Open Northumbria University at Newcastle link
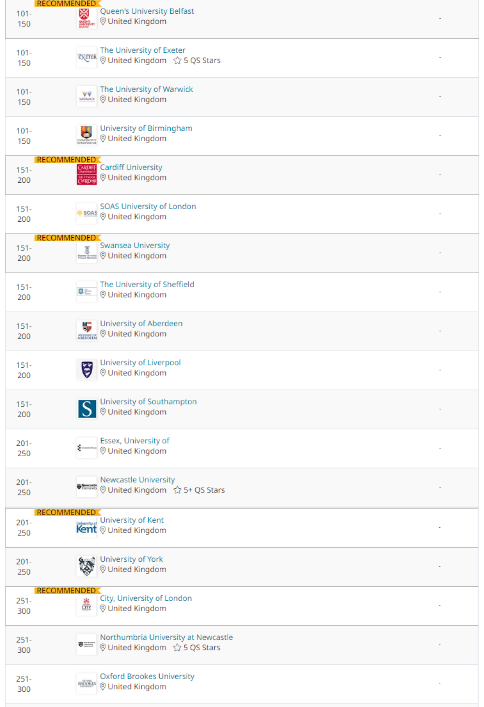Image resolution: width=484 pixels, height=707 pixels. click(x=166, y=637)
